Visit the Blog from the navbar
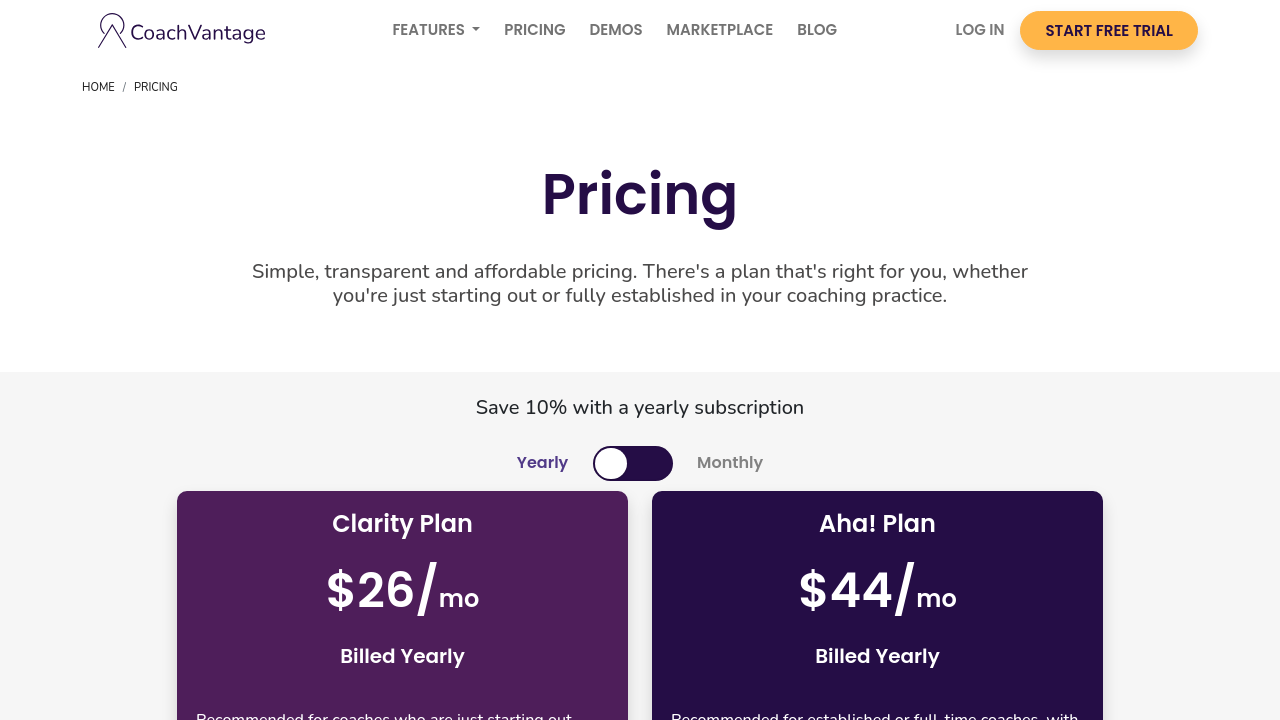Viewport: 1280px width, 720px height. tap(817, 30)
